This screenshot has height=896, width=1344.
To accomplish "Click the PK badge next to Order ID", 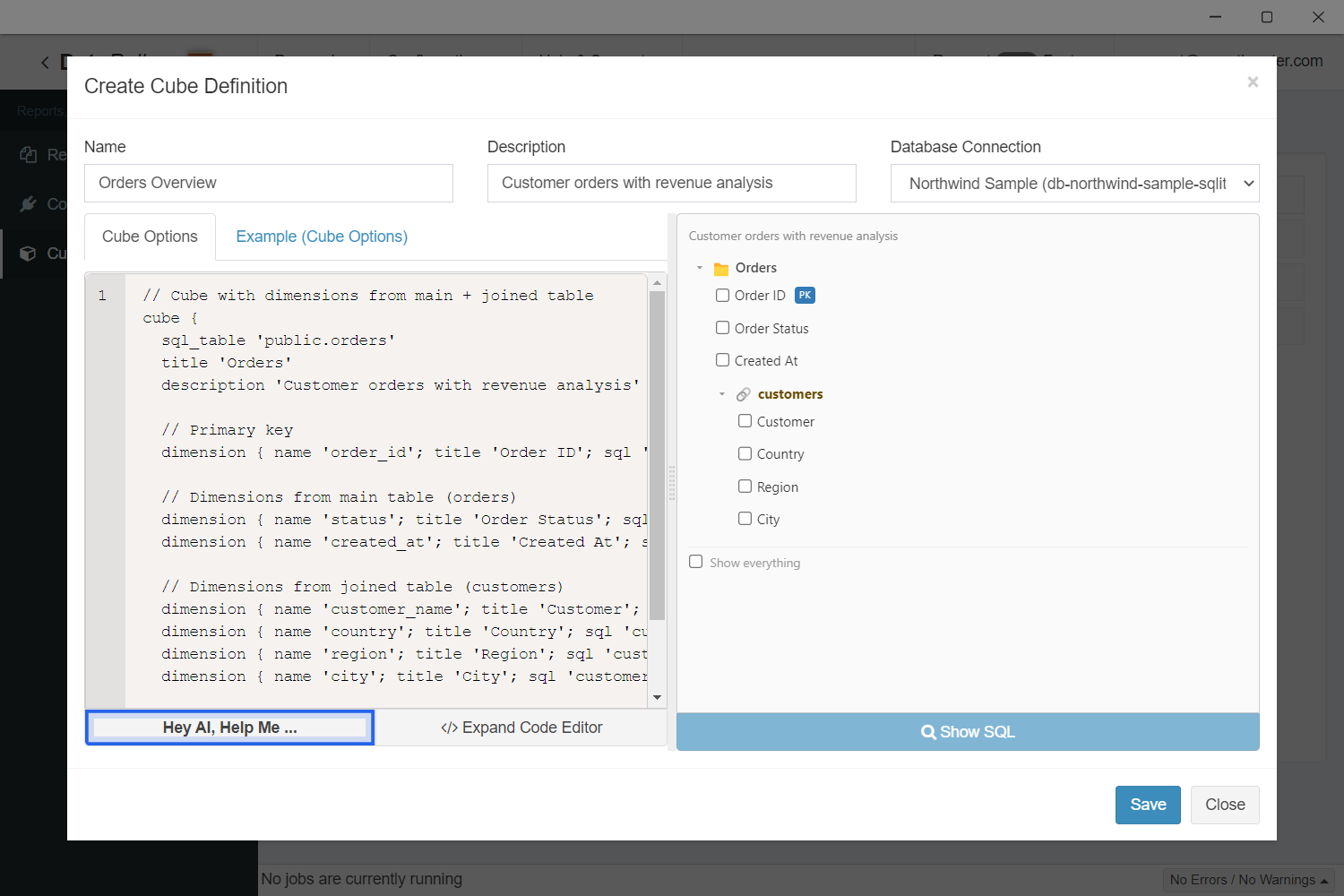I will (x=805, y=296).
